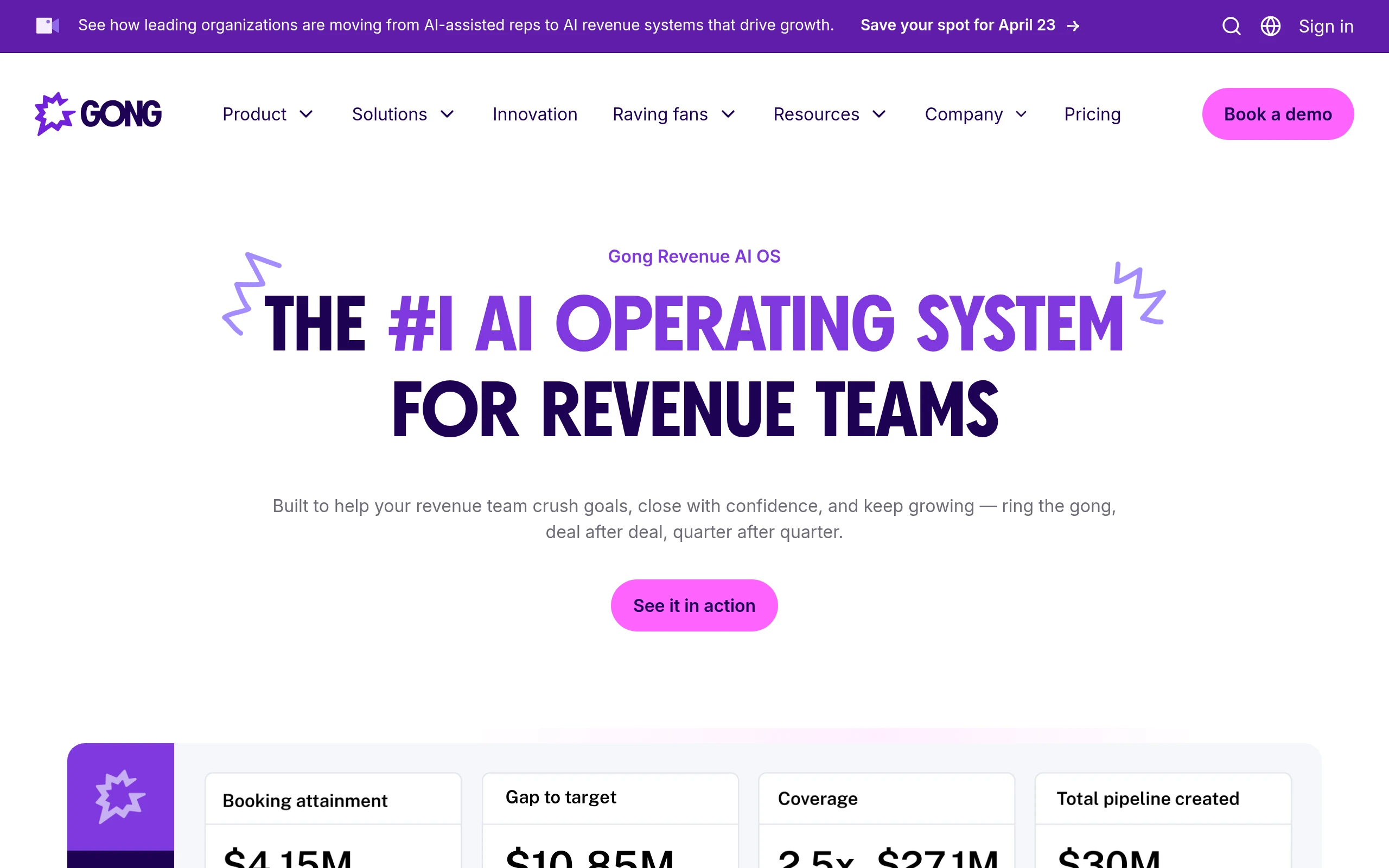Click the Sign in link
The image size is (1389, 868).
pyautogui.click(x=1326, y=26)
